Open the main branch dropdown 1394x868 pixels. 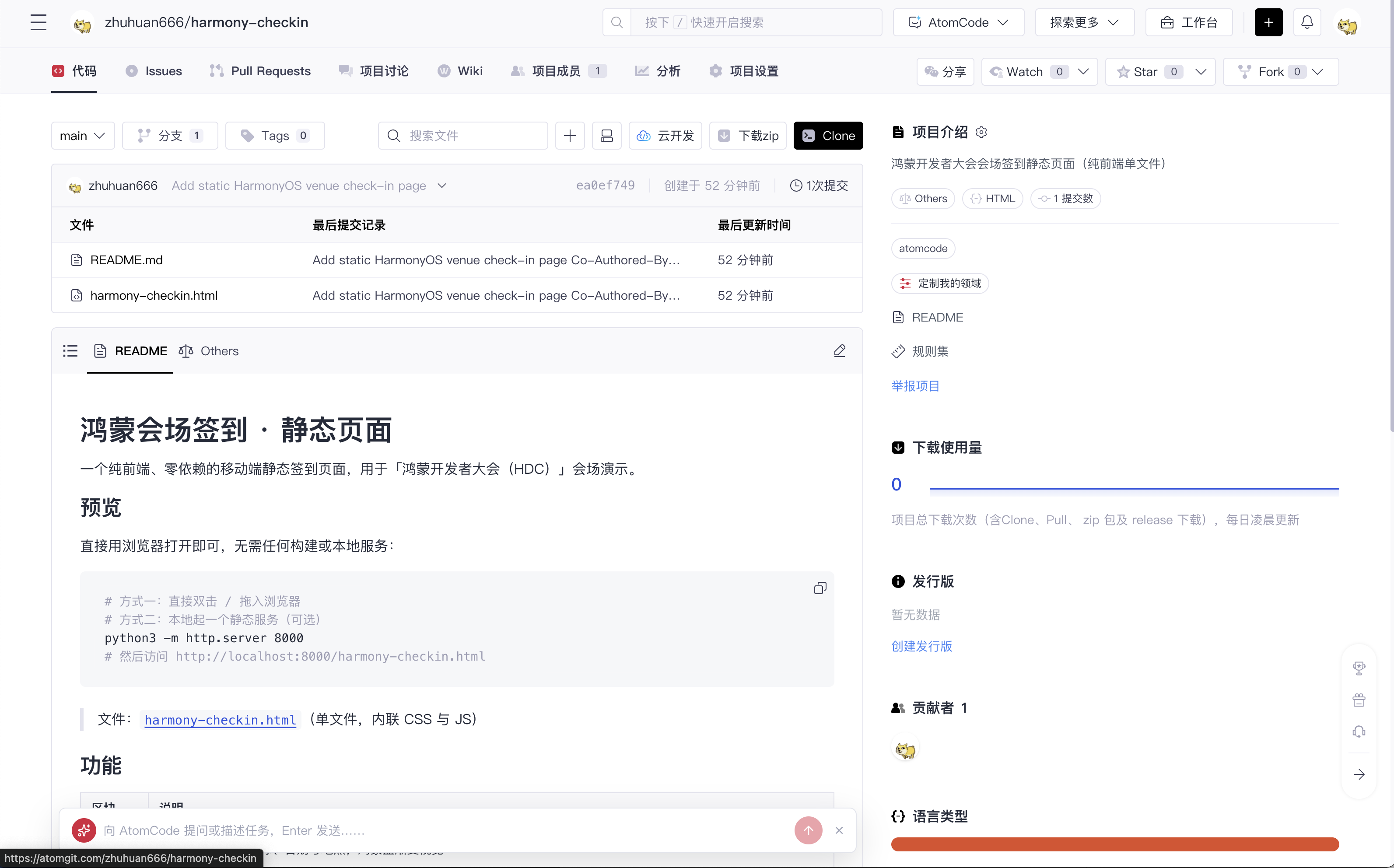coord(83,136)
